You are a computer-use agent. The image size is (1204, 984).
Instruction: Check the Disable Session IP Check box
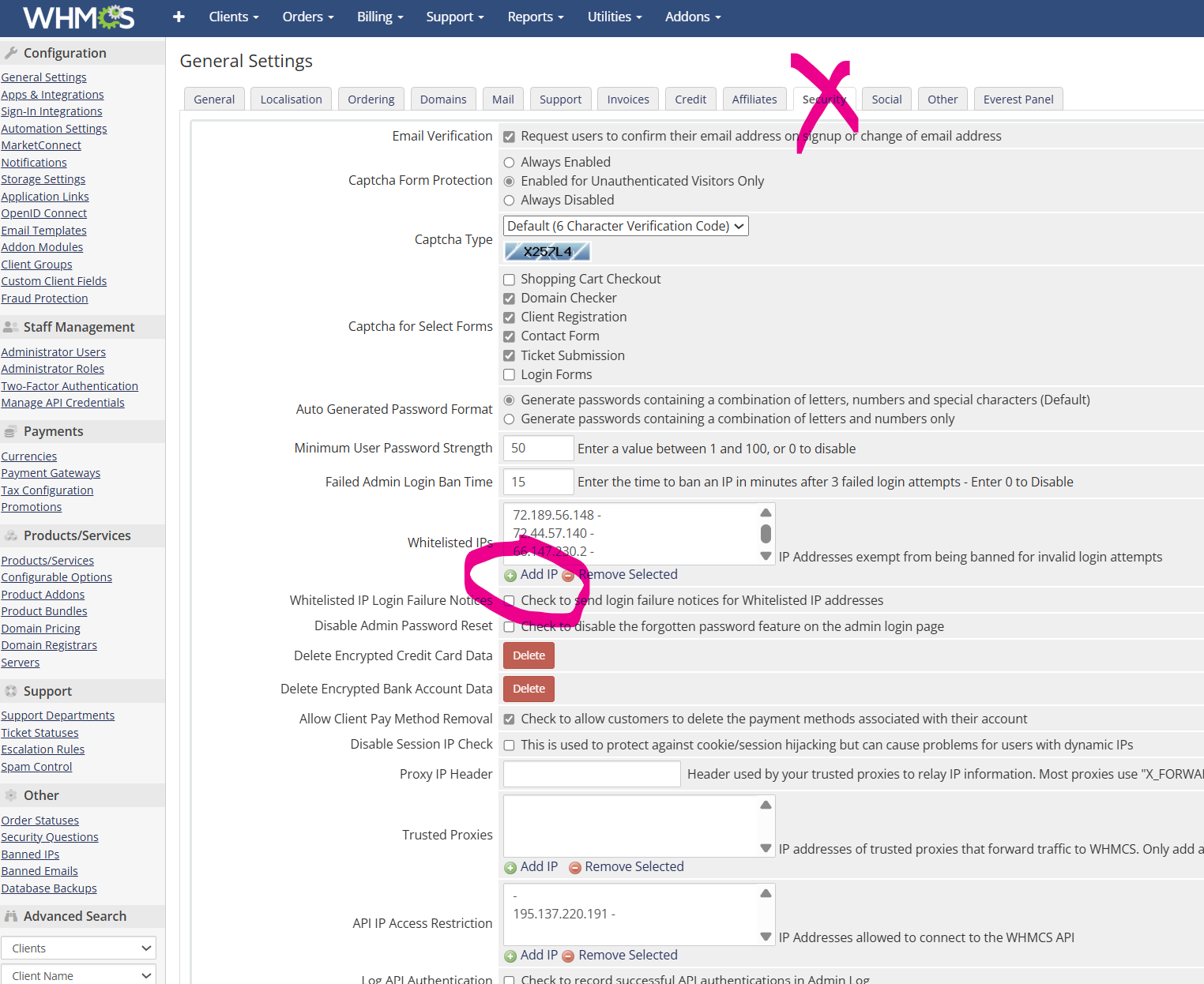(x=510, y=746)
